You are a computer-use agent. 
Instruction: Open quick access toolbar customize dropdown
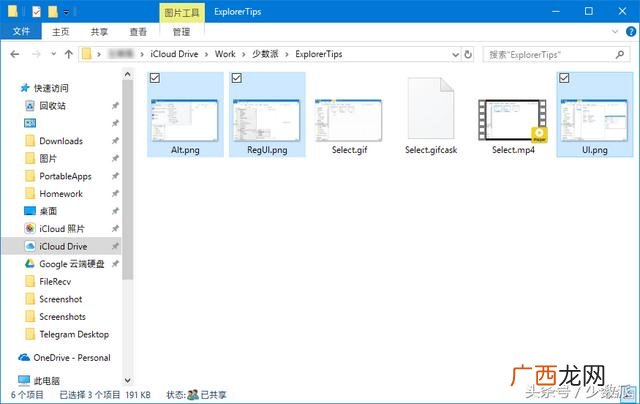[66, 12]
